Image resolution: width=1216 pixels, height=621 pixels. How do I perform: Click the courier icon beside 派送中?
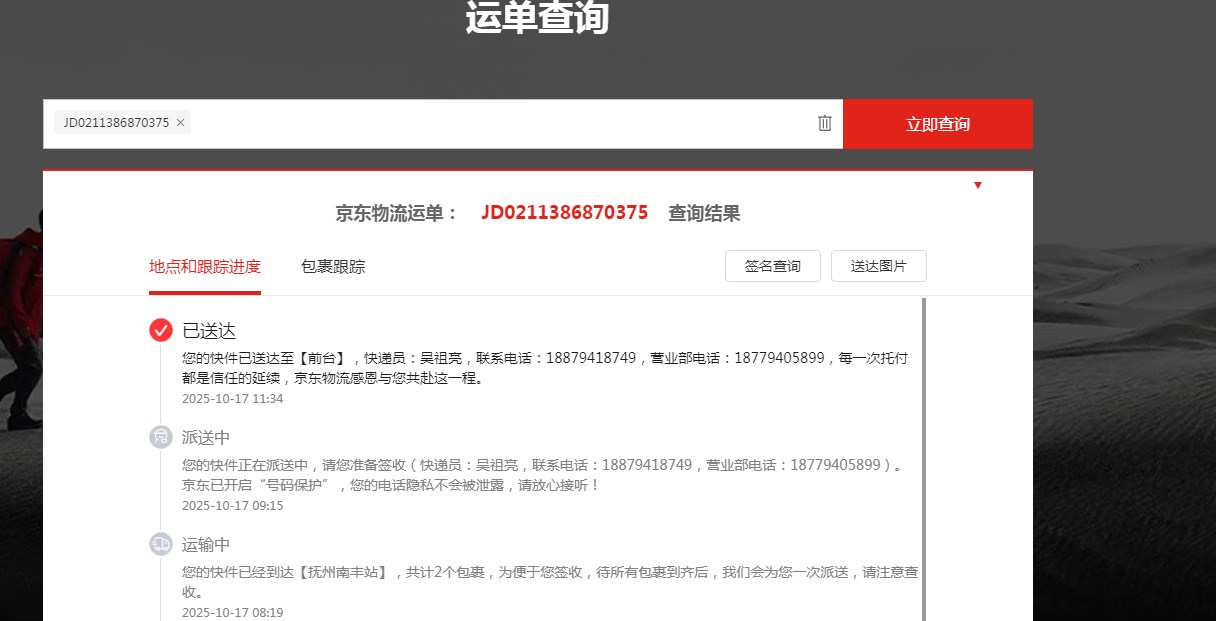pyautogui.click(x=161, y=437)
